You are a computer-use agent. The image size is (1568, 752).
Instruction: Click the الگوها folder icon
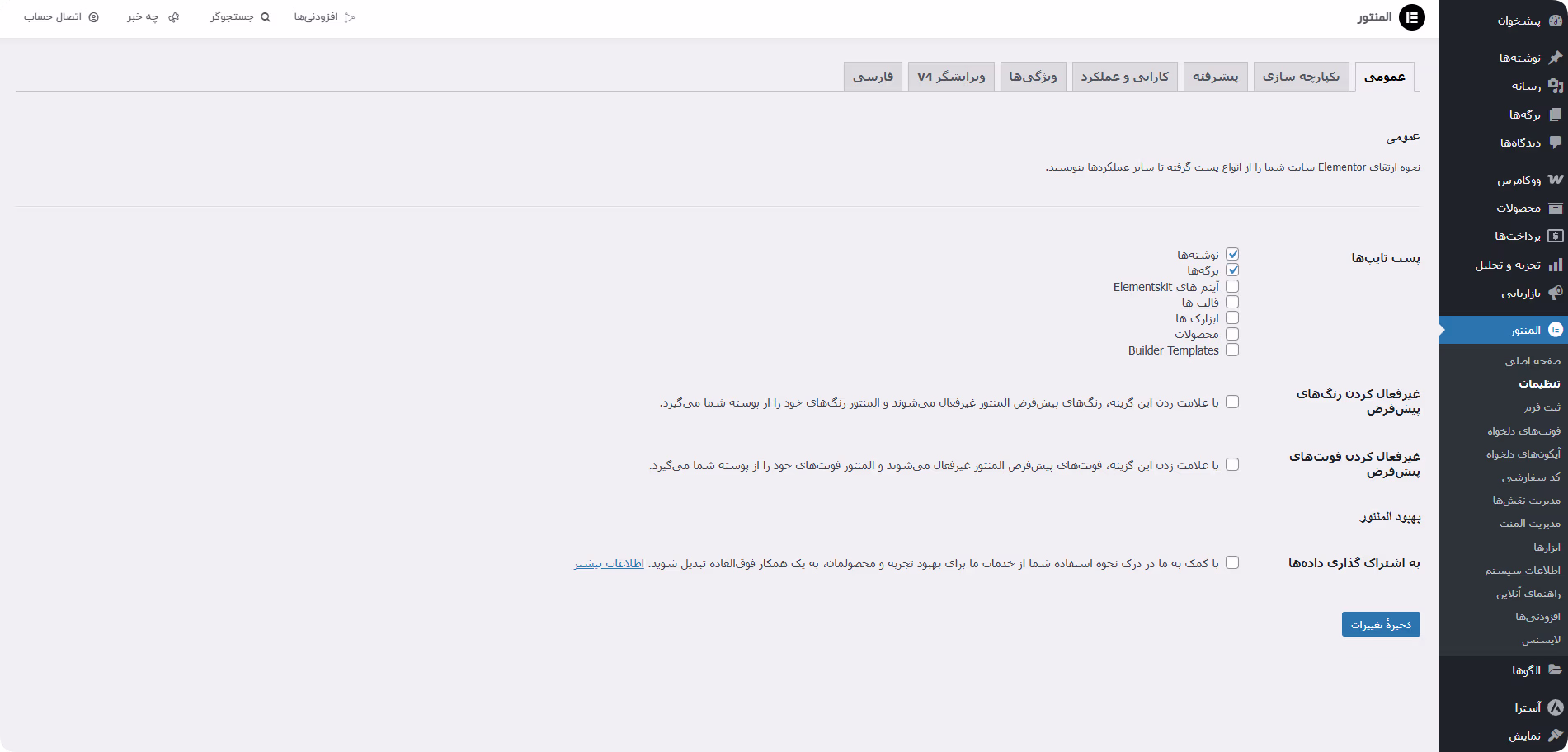(1556, 670)
